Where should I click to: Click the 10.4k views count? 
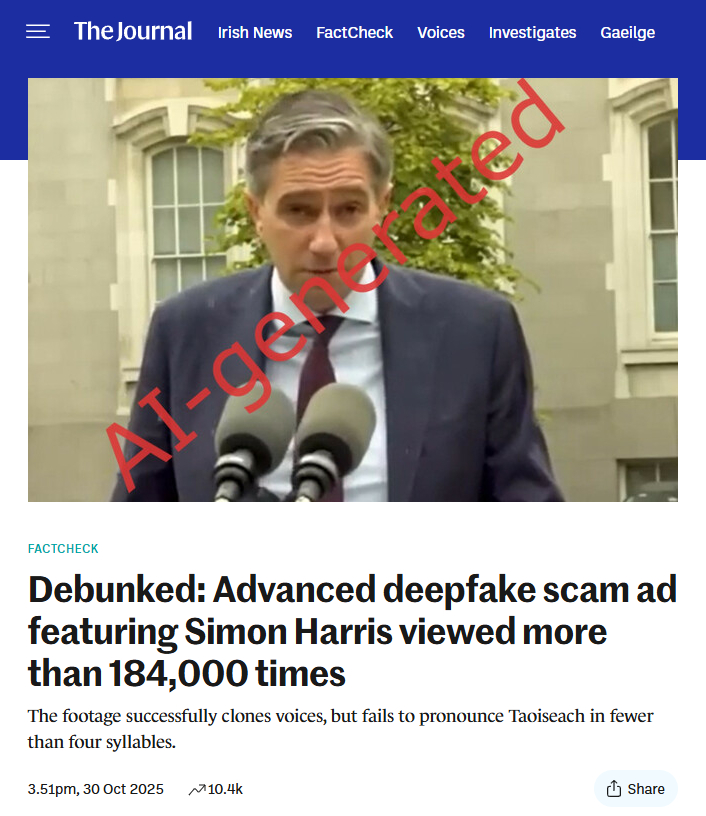pyautogui.click(x=225, y=789)
